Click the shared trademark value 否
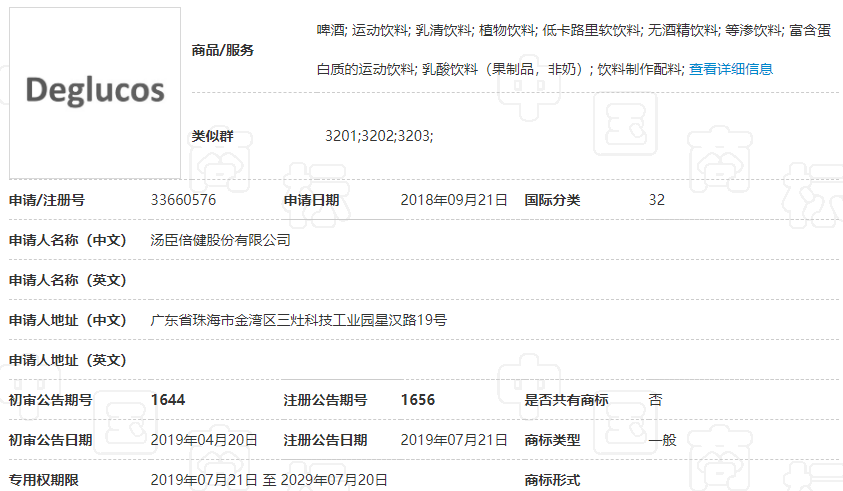Screen dimensions: 843x491 (655, 400)
